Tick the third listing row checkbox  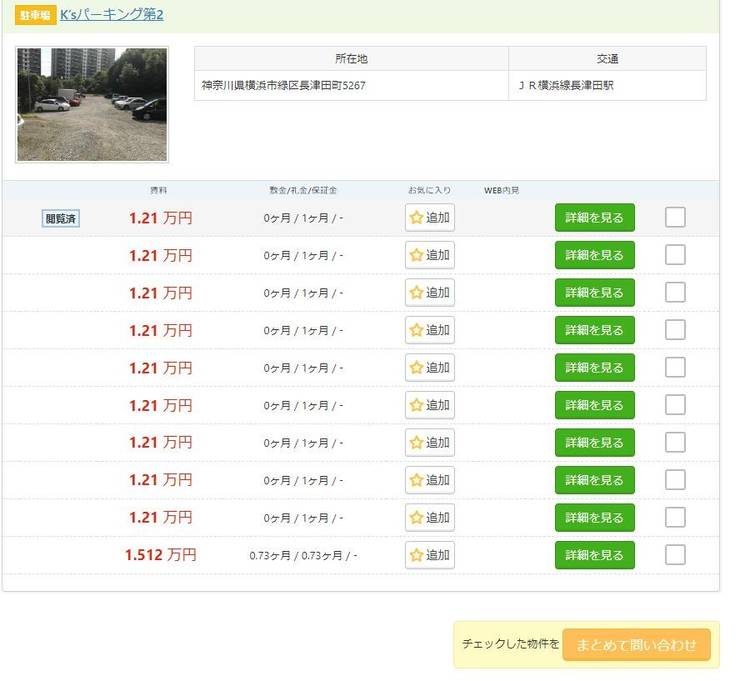pyautogui.click(x=675, y=292)
